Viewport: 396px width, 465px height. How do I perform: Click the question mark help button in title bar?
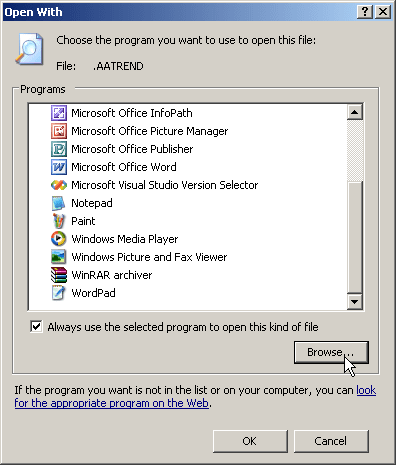tap(365, 12)
